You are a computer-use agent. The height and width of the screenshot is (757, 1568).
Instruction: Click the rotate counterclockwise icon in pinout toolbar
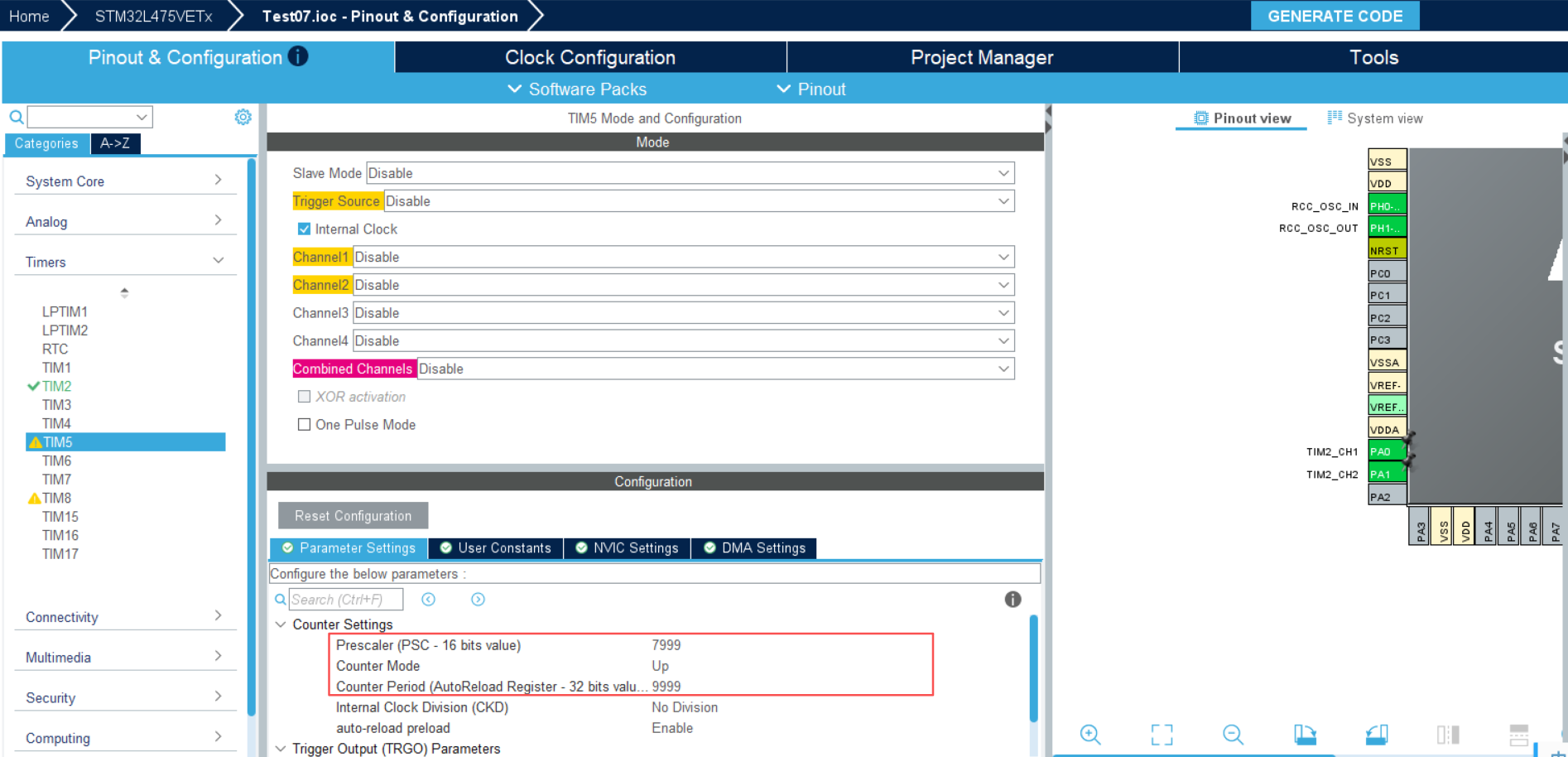point(1377,735)
